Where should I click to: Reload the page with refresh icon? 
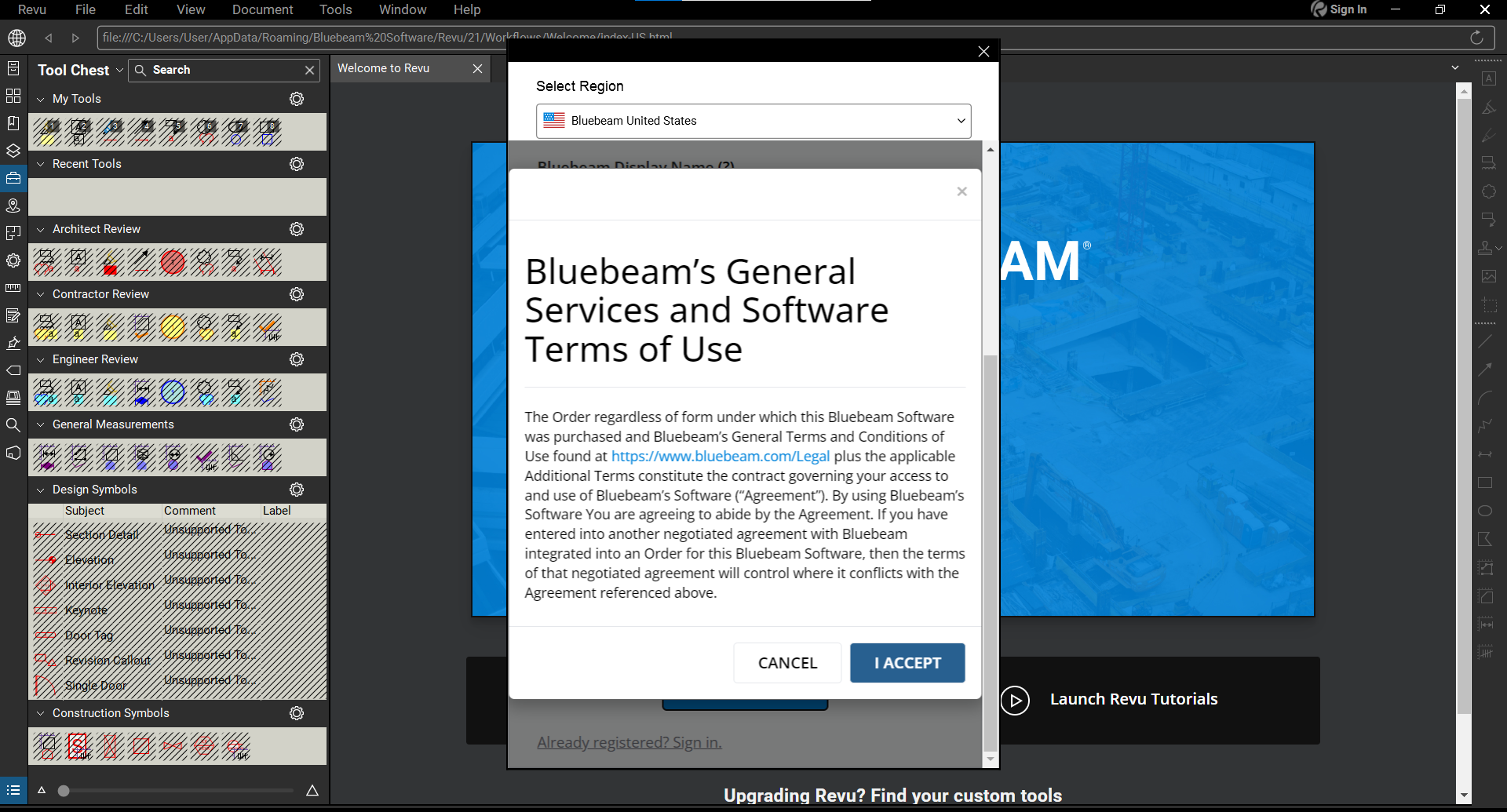point(1476,38)
